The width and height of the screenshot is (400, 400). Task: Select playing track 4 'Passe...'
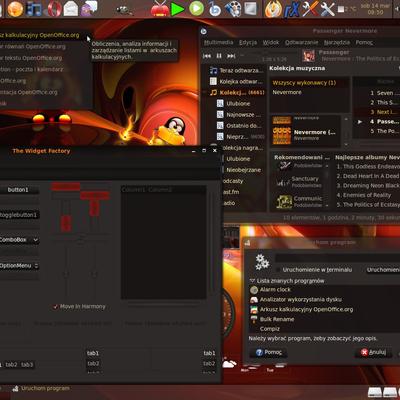[383, 122]
